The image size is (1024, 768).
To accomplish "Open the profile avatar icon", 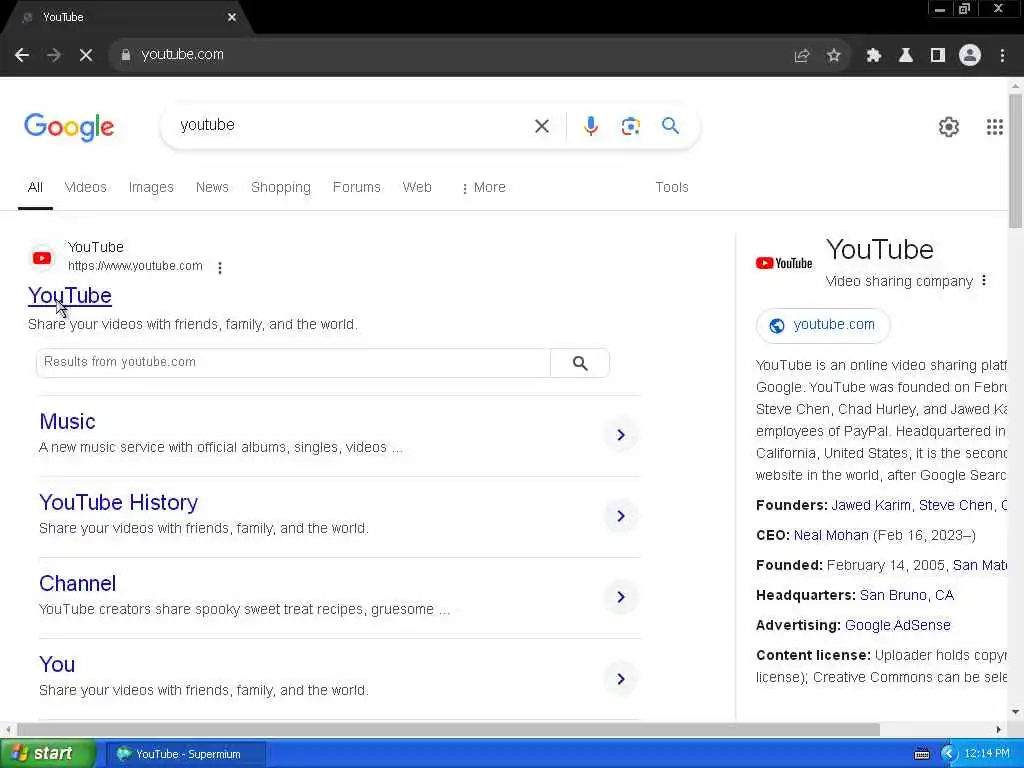I will pyautogui.click(x=970, y=56).
